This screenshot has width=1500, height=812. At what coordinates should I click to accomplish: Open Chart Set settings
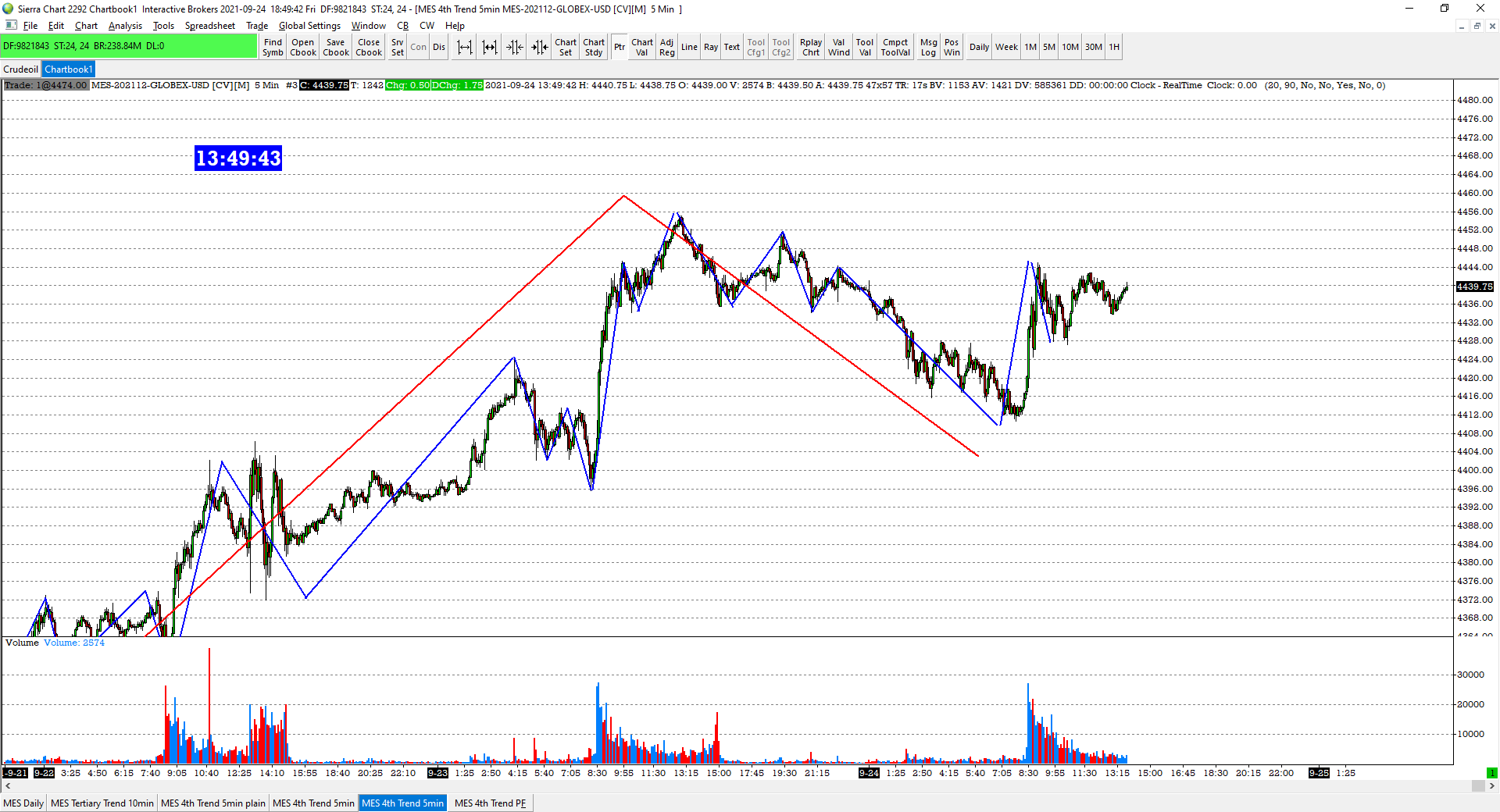coord(566,48)
